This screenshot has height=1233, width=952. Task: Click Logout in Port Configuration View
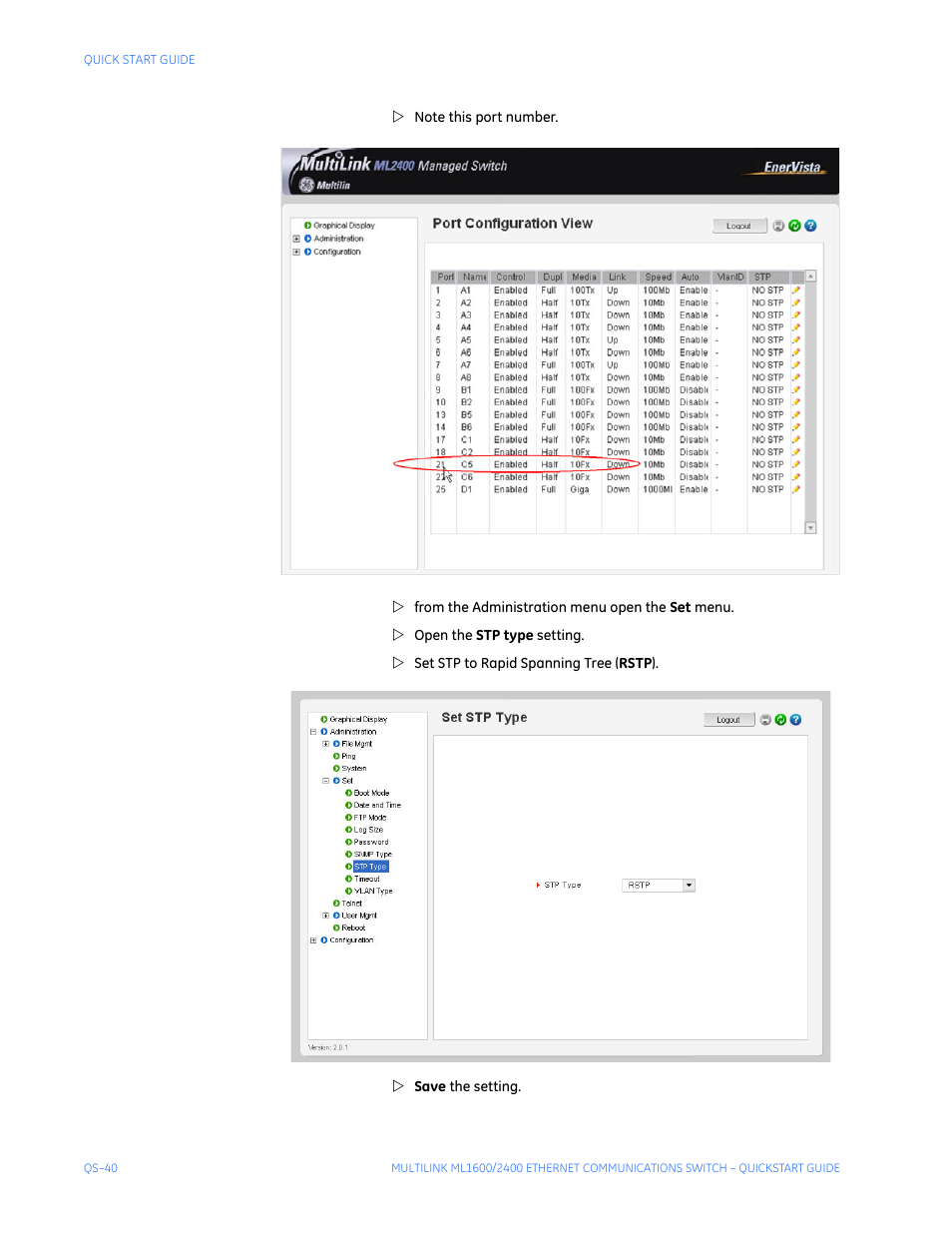pyautogui.click(x=739, y=226)
